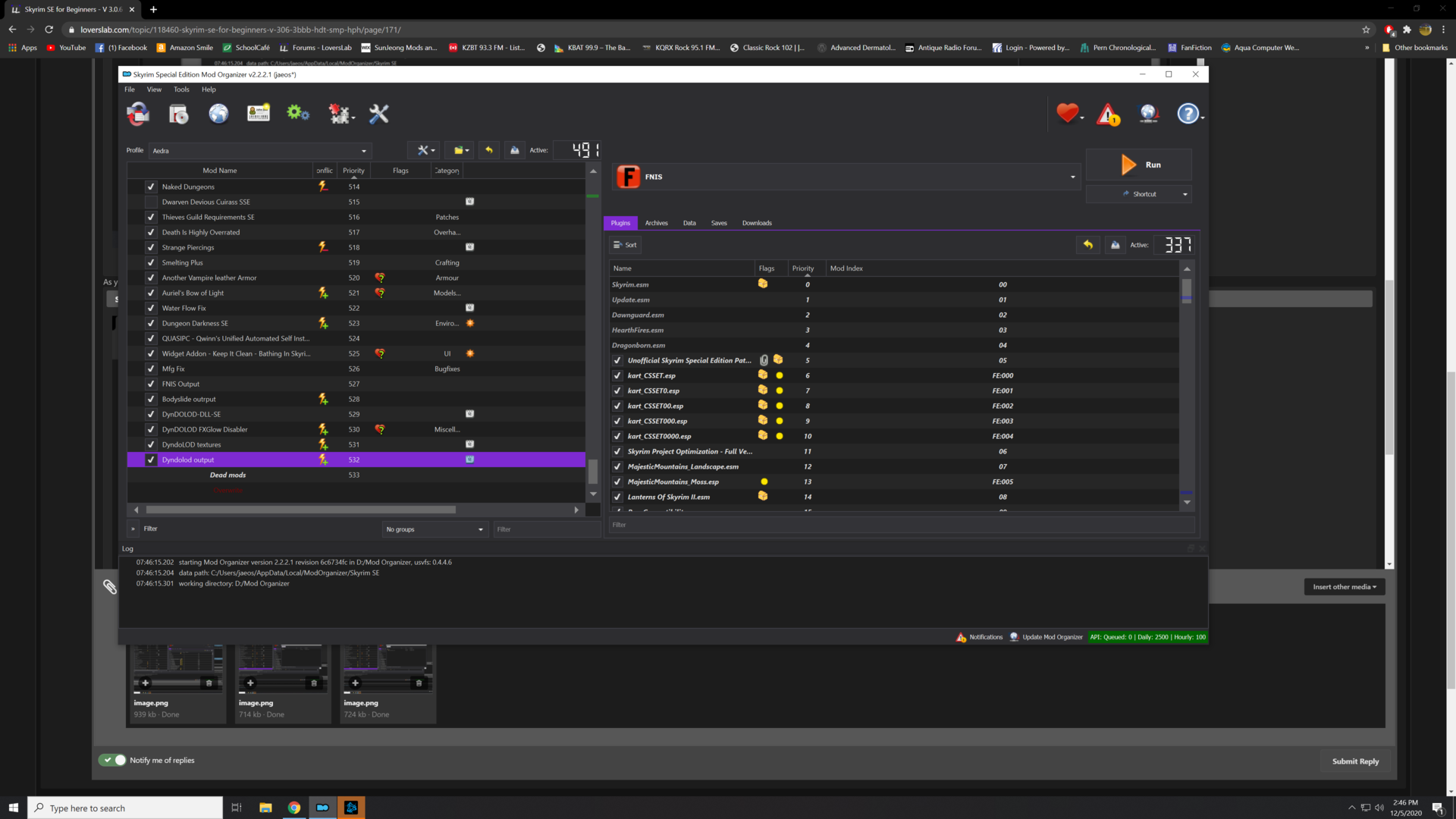Click Windows taskbar search box
Viewport: 1456px width, 819px height.
125,808
